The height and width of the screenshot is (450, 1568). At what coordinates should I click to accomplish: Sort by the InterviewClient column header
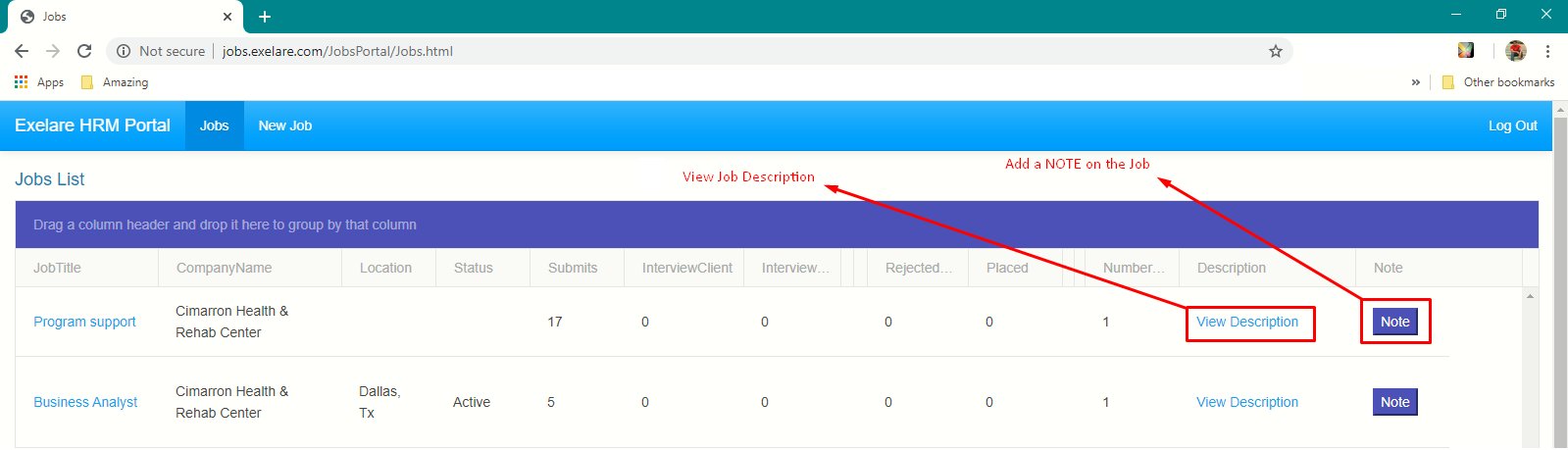[683, 268]
